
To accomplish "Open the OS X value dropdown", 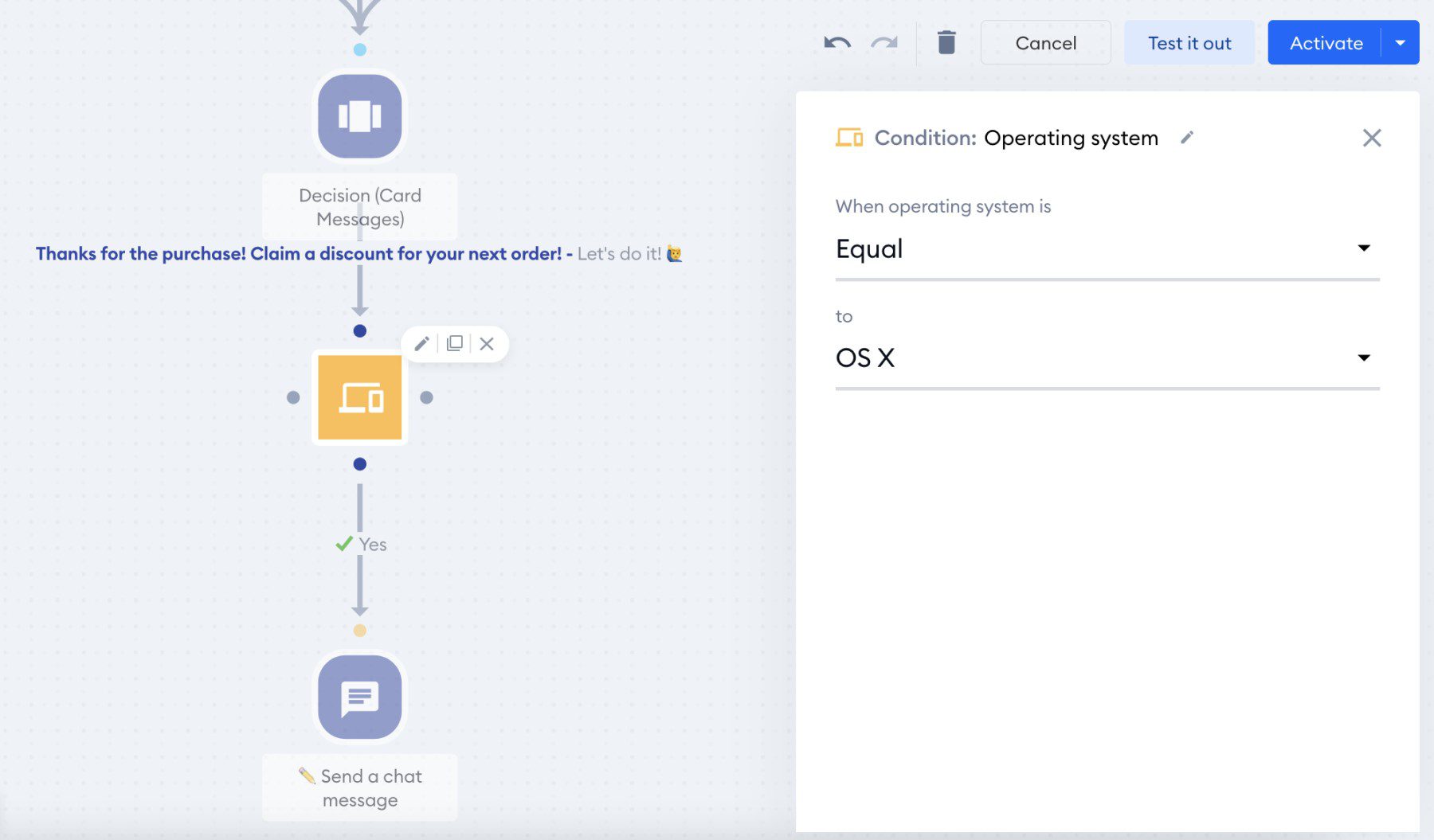I will click(1364, 357).
